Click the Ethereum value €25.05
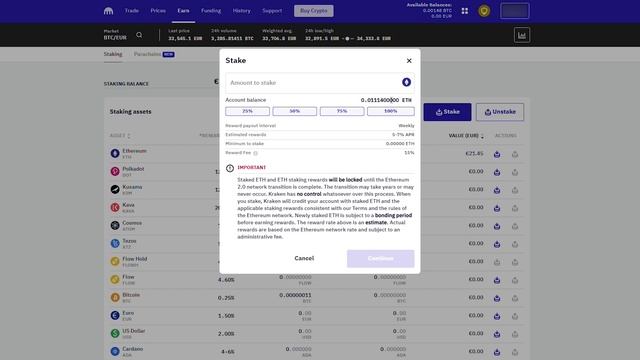This screenshot has height=360, width=640. tap(474, 154)
